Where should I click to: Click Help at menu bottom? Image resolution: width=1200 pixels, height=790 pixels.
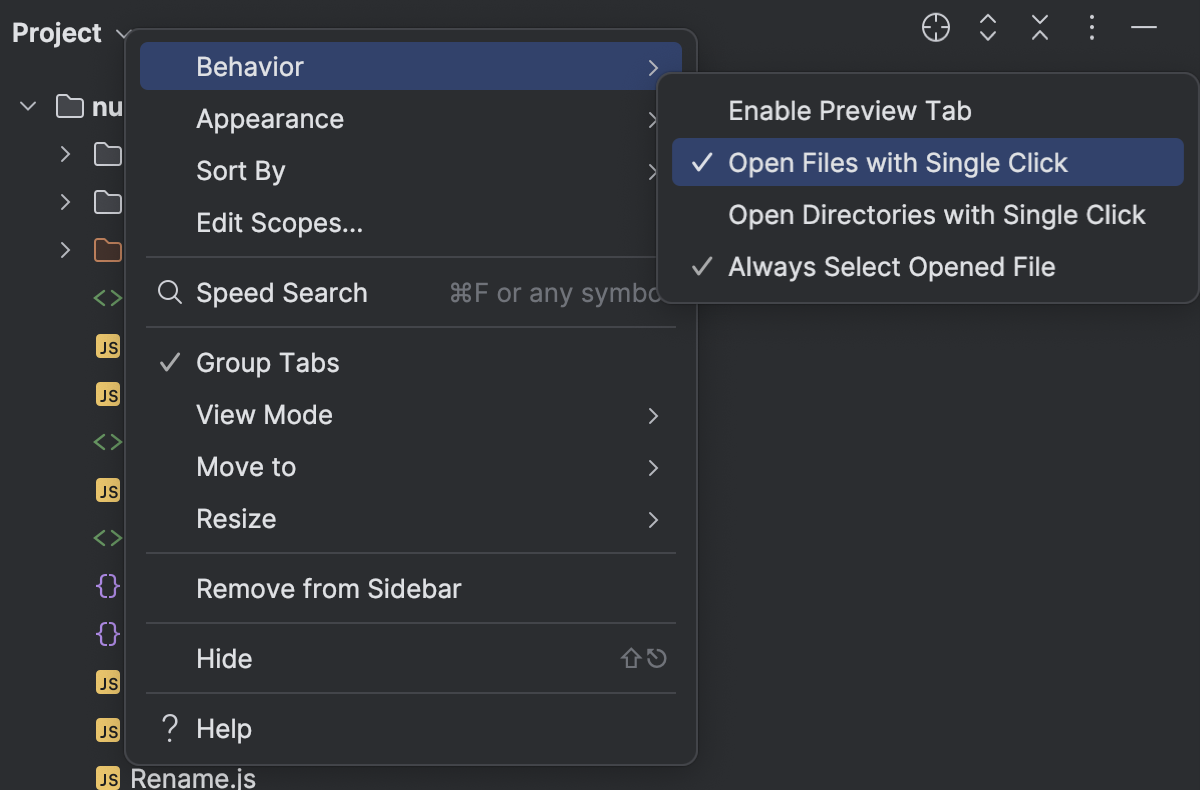pyautogui.click(x=222, y=728)
